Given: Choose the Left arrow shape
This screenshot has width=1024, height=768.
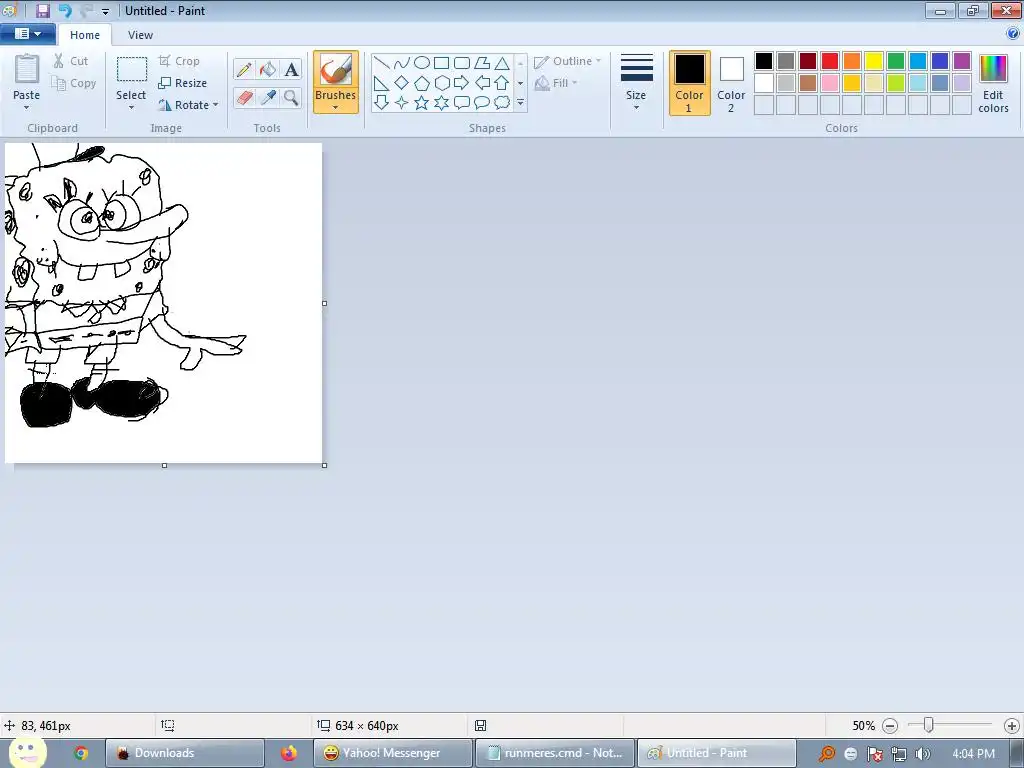Looking at the screenshot, I should pyautogui.click(x=482, y=83).
